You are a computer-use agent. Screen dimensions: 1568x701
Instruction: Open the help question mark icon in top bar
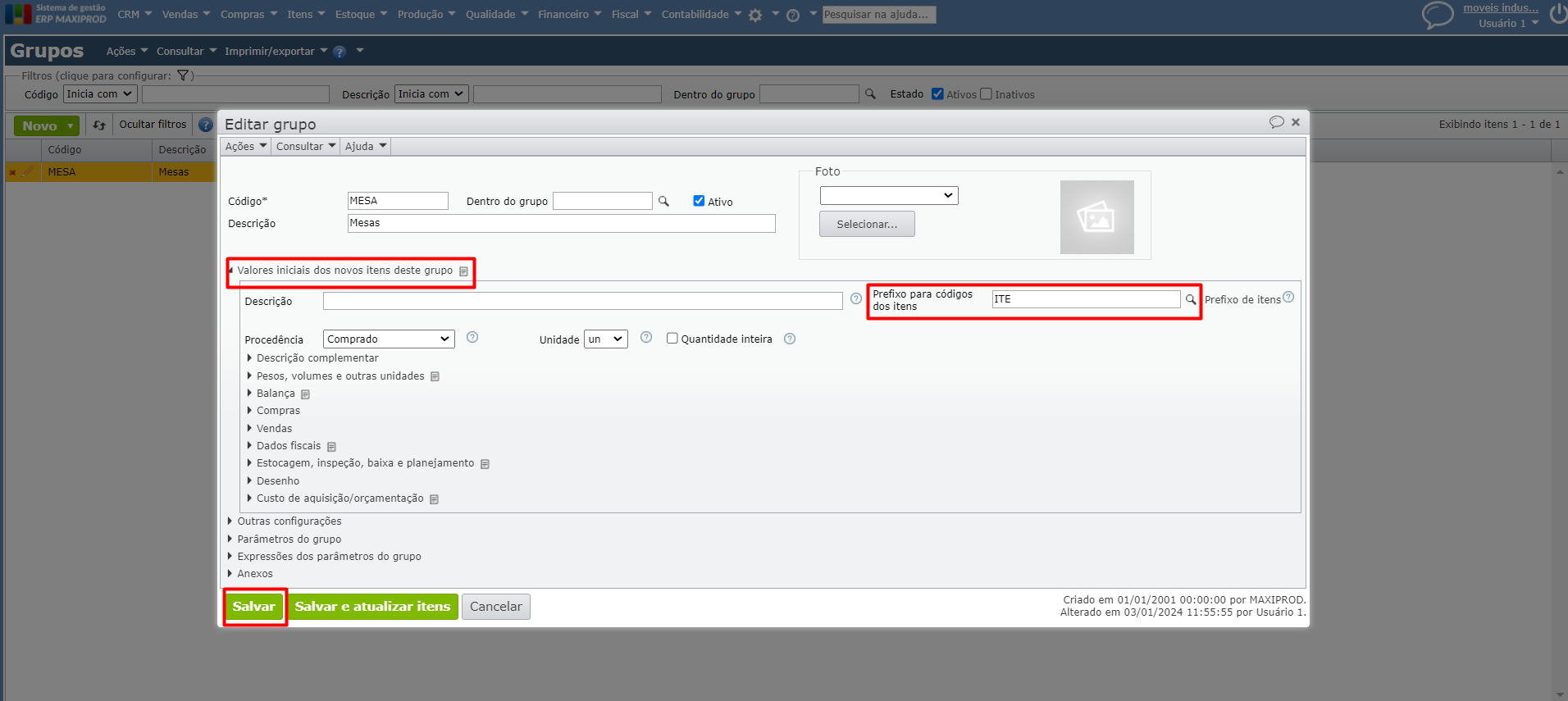coord(793,15)
